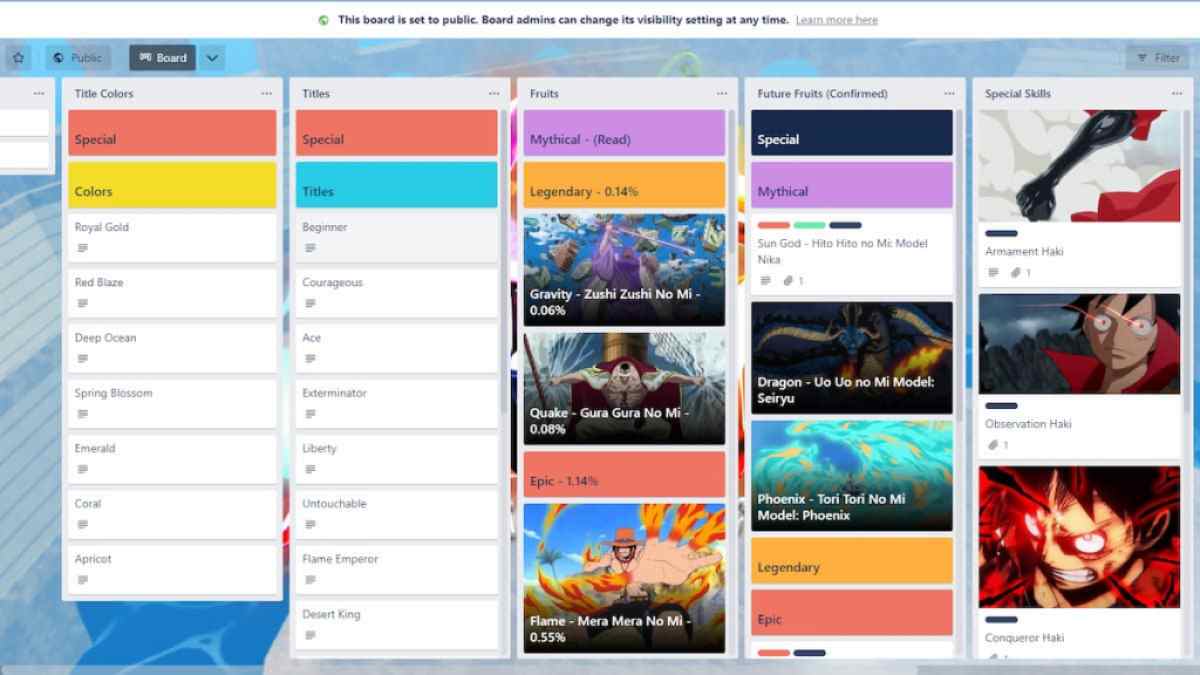Click description icon on Armament Haki card
1200x675 pixels.
tap(993, 272)
